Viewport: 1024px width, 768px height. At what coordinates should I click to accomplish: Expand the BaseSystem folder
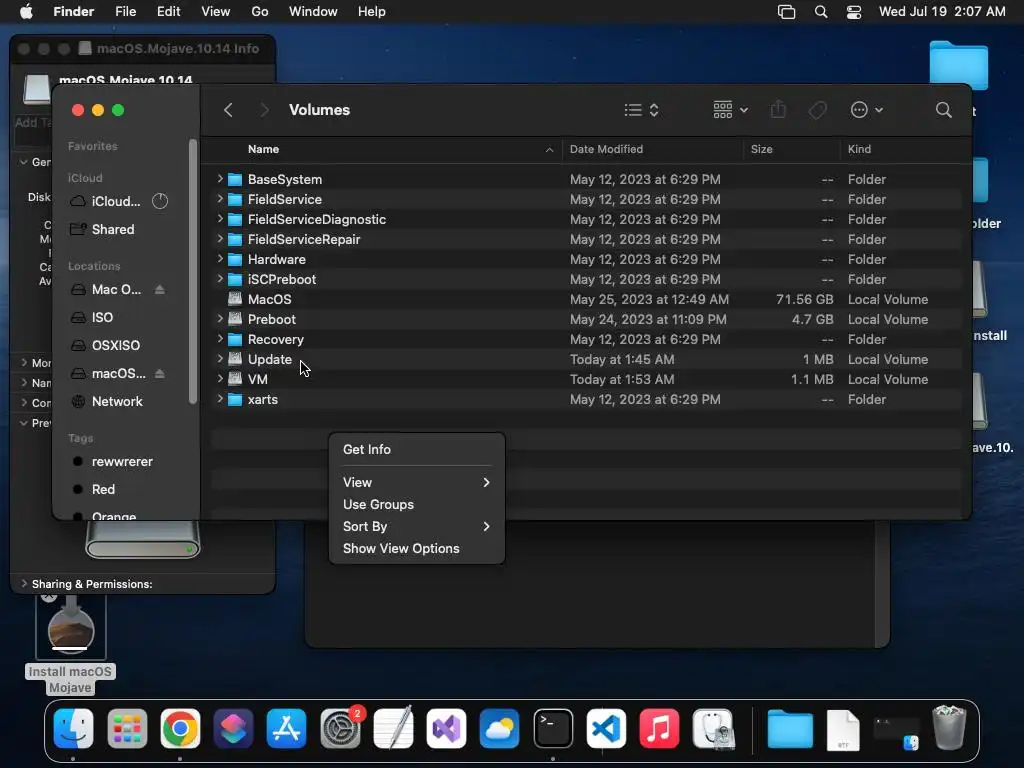tap(220, 179)
